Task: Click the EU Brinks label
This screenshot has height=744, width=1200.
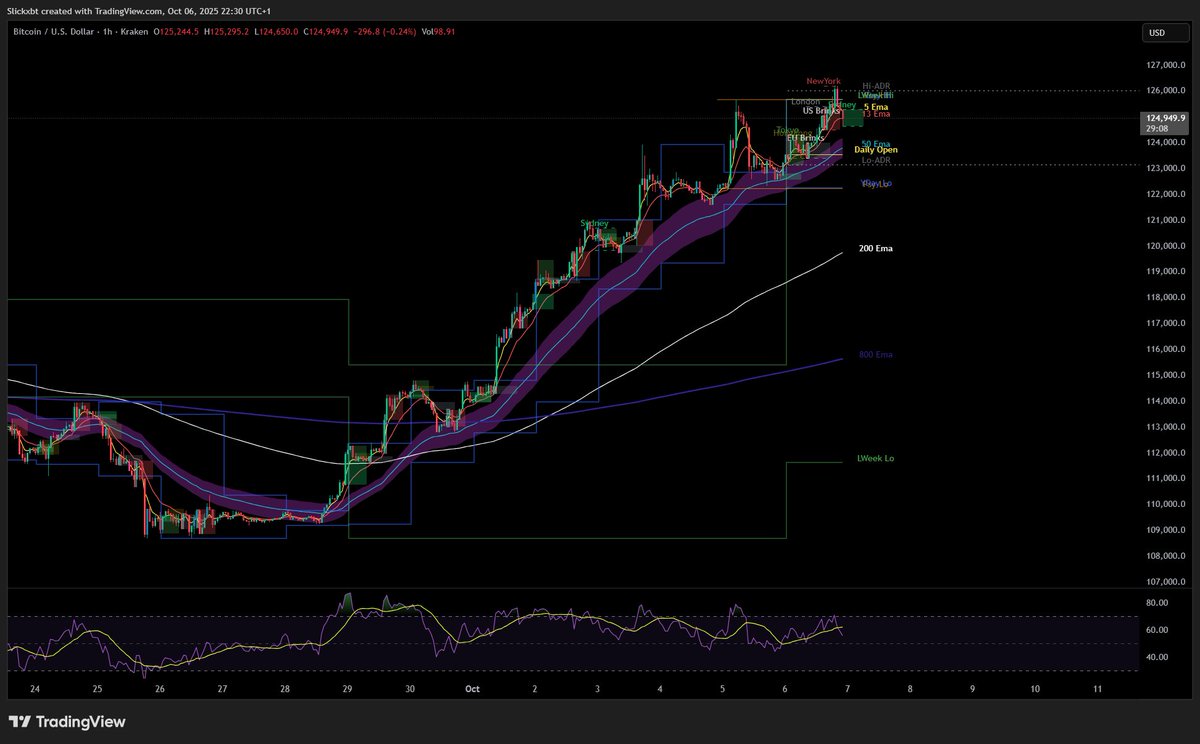Action: (x=806, y=137)
